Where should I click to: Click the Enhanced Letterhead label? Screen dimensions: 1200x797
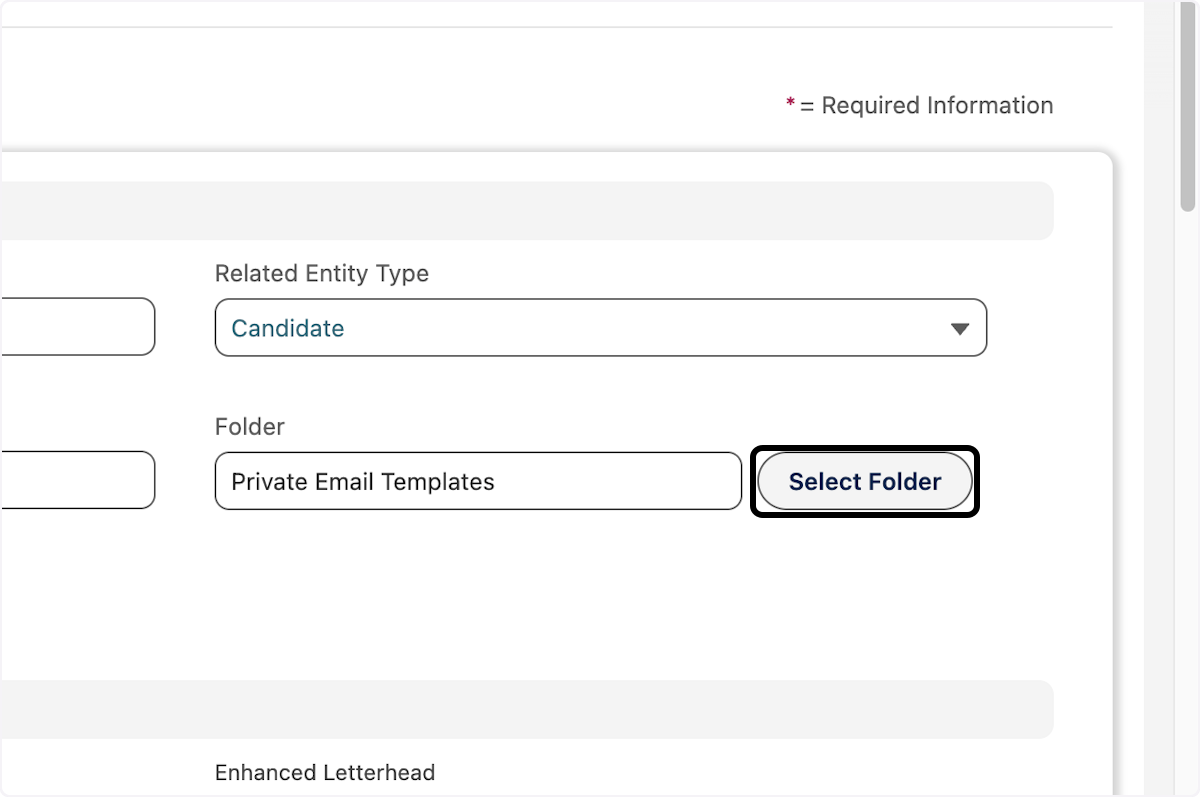click(324, 773)
